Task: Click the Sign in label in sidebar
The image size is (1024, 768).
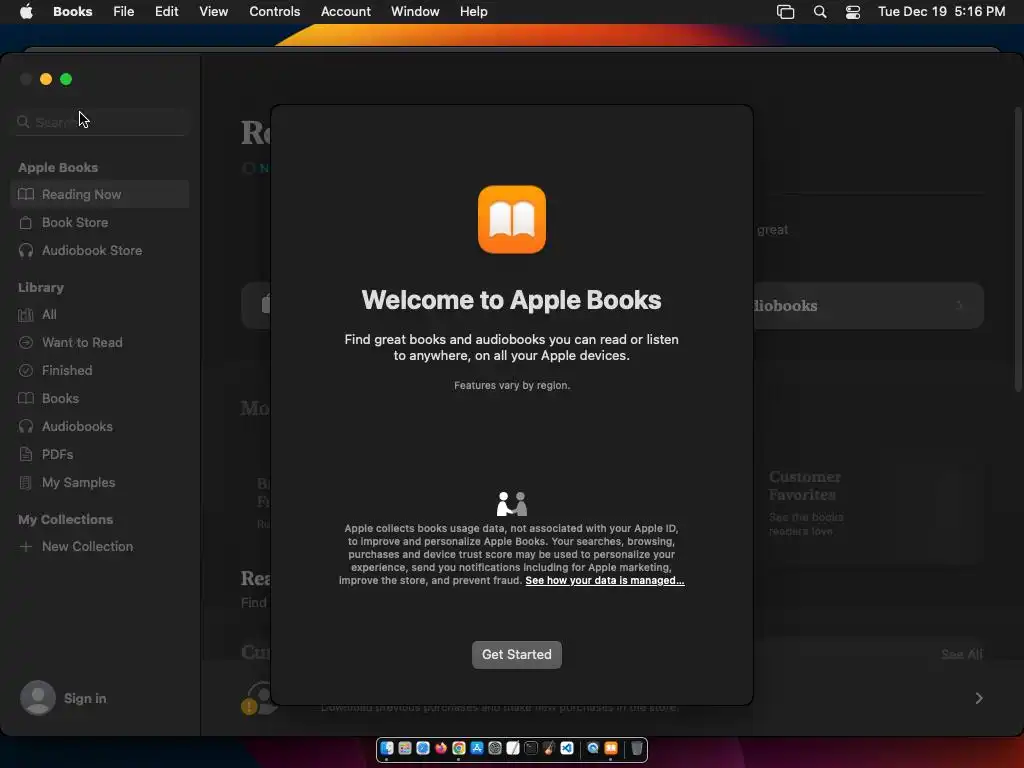Action: pos(85,698)
